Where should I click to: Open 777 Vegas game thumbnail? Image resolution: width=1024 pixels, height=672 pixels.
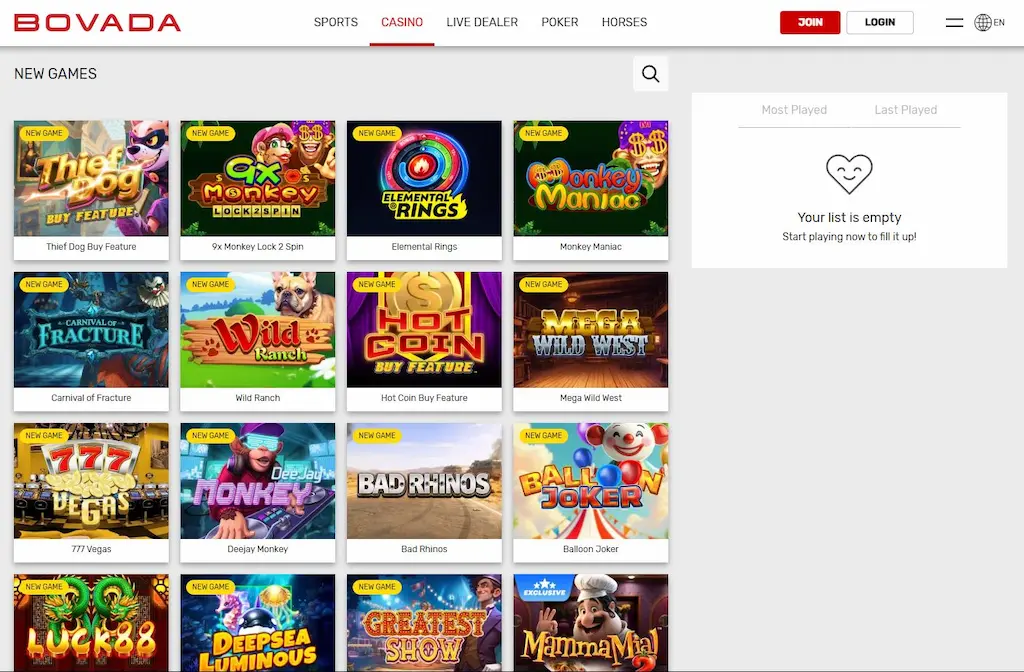[x=91, y=481]
